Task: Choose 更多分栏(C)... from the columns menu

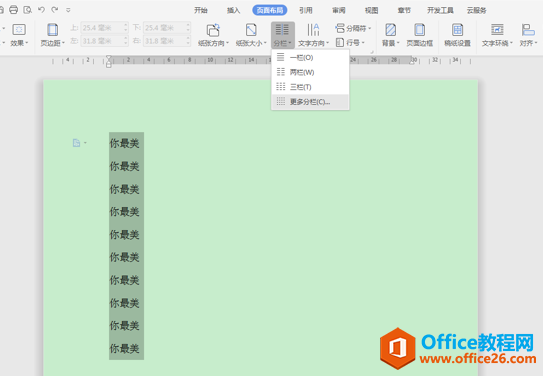Action: [x=310, y=102]
